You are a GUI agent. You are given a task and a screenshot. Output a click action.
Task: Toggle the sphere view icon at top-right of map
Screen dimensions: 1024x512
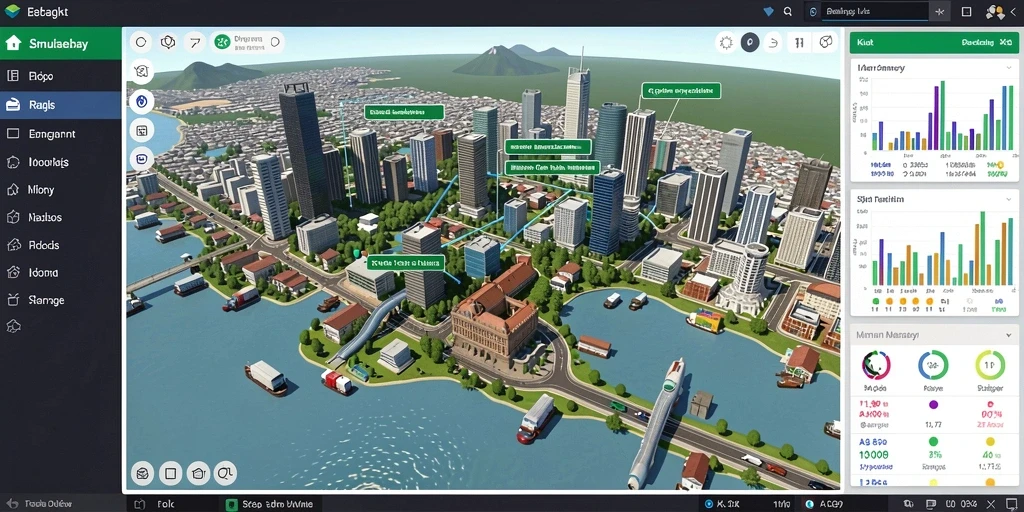click(x=826, y=43)
